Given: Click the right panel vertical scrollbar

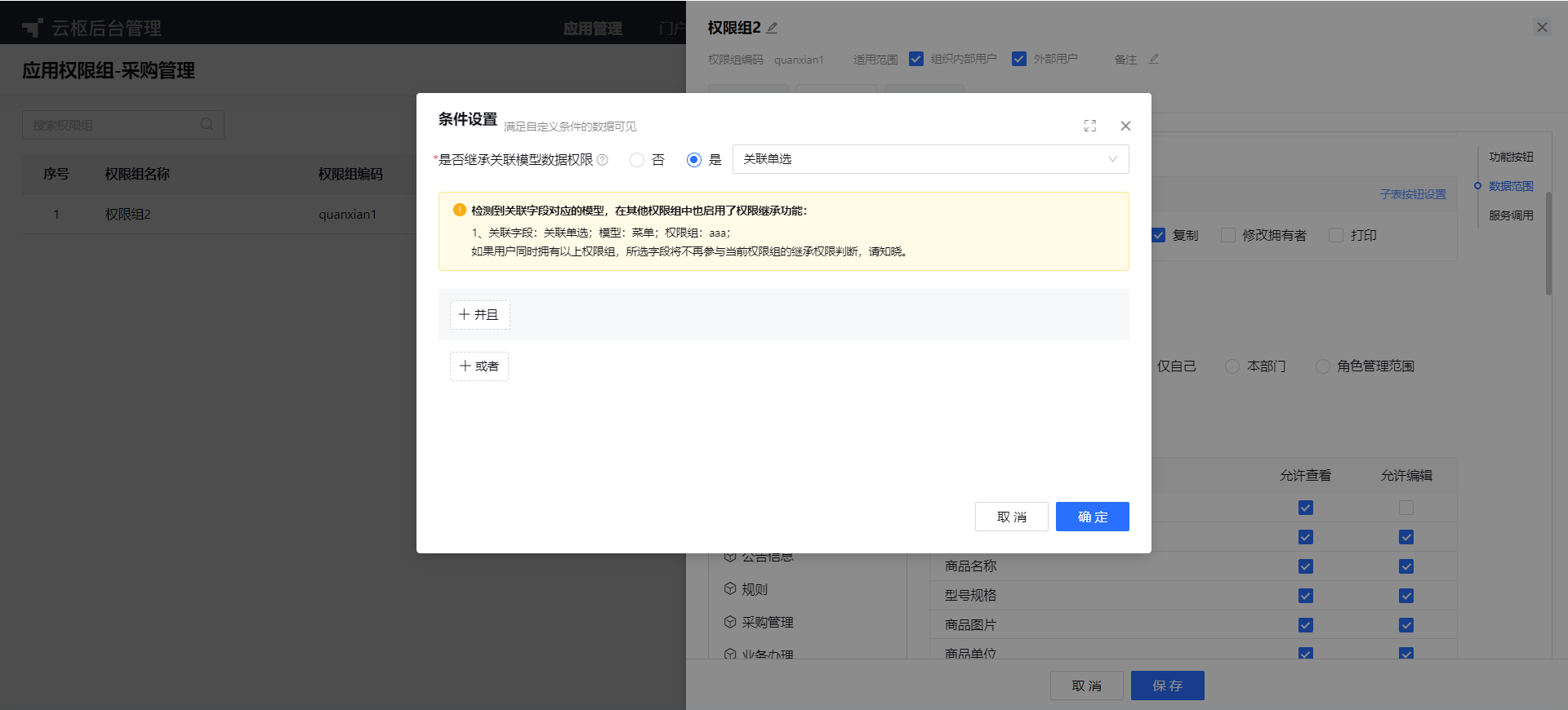Looking at the screenshot, I should pos(1548,243).
